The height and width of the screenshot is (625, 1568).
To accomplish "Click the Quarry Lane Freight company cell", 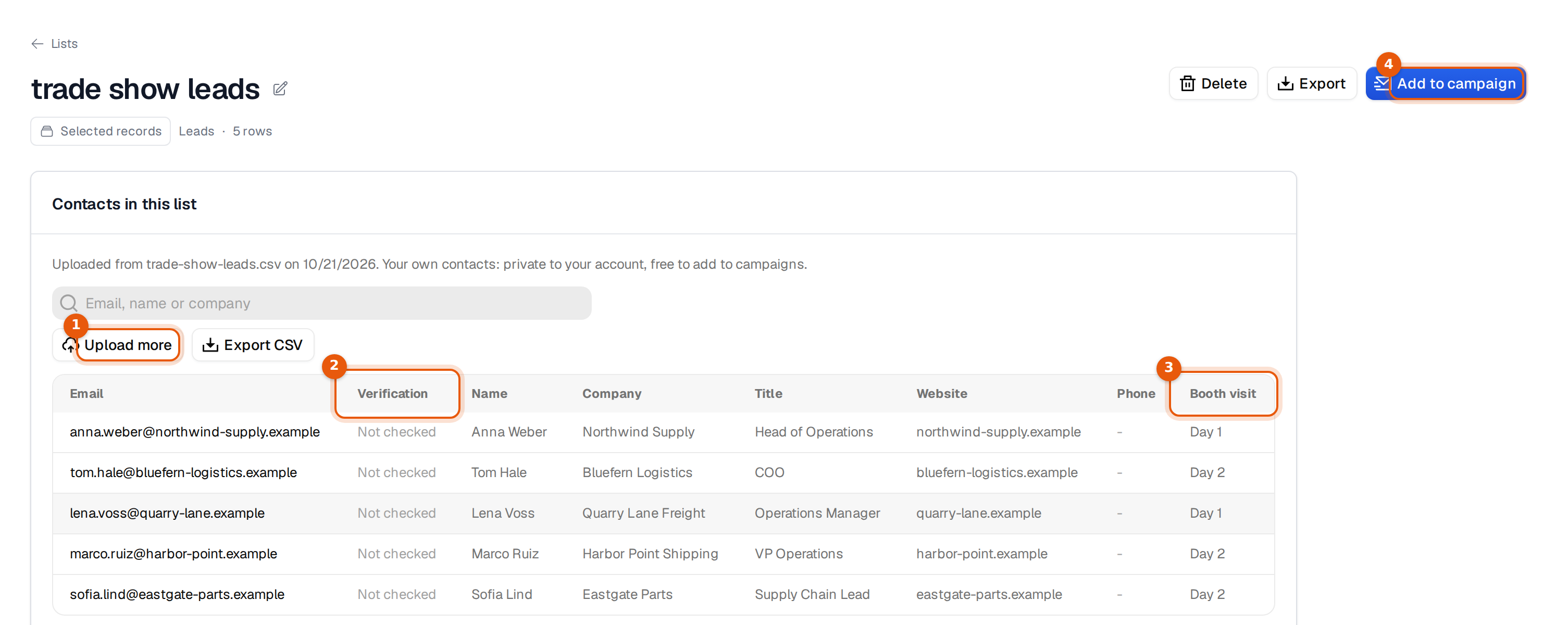I will 644,513.
